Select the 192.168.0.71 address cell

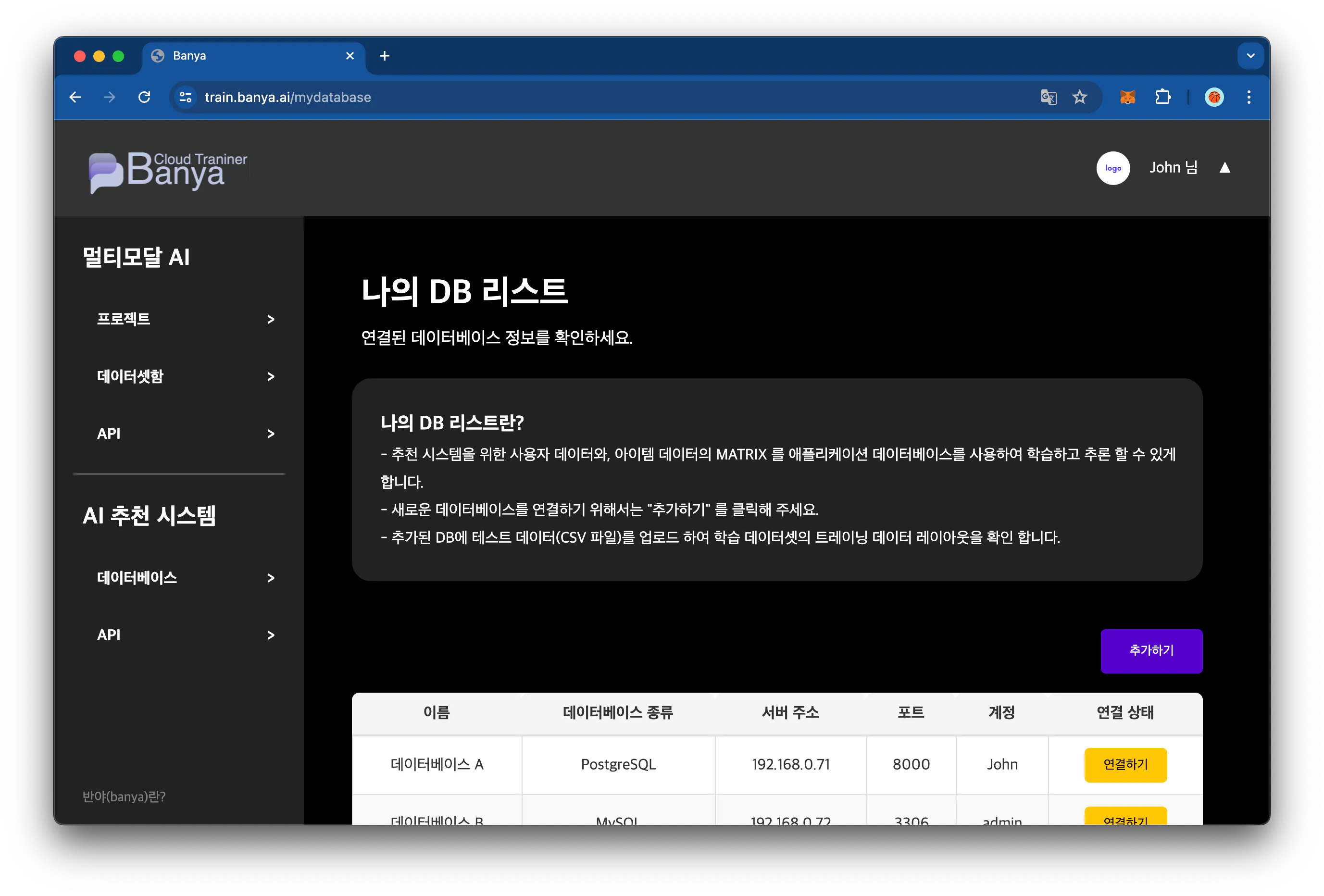pyautogui.click(x=791, y=764)
